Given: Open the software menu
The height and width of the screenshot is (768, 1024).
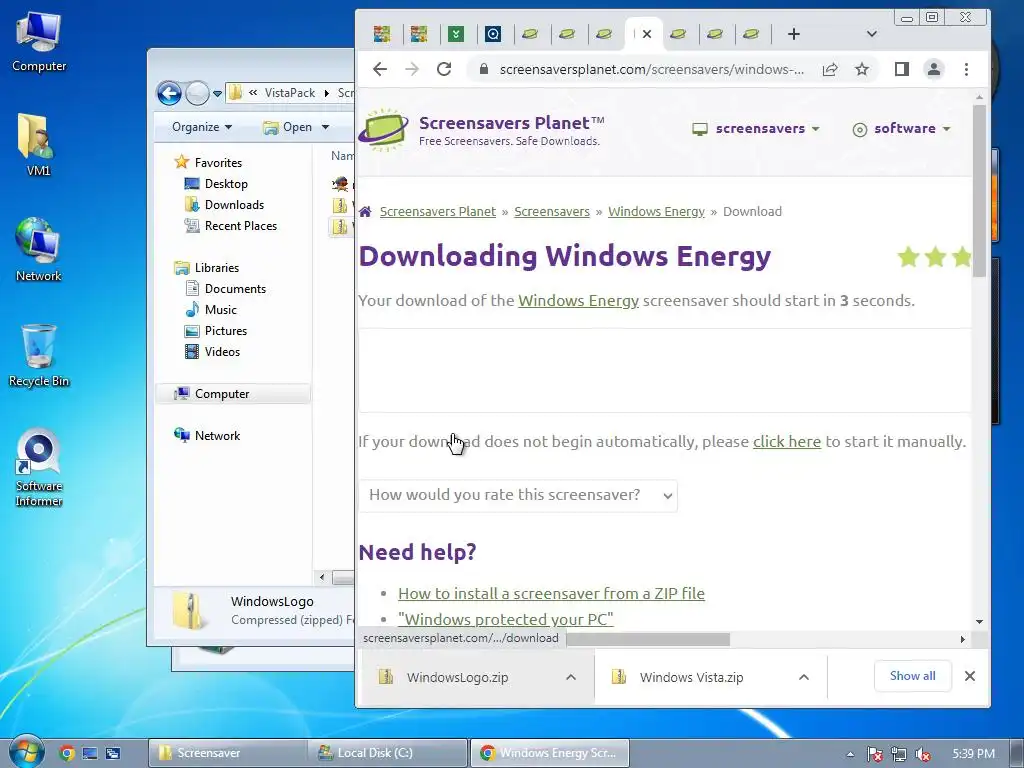Looking at the screenshot, I should coord(901,129).
